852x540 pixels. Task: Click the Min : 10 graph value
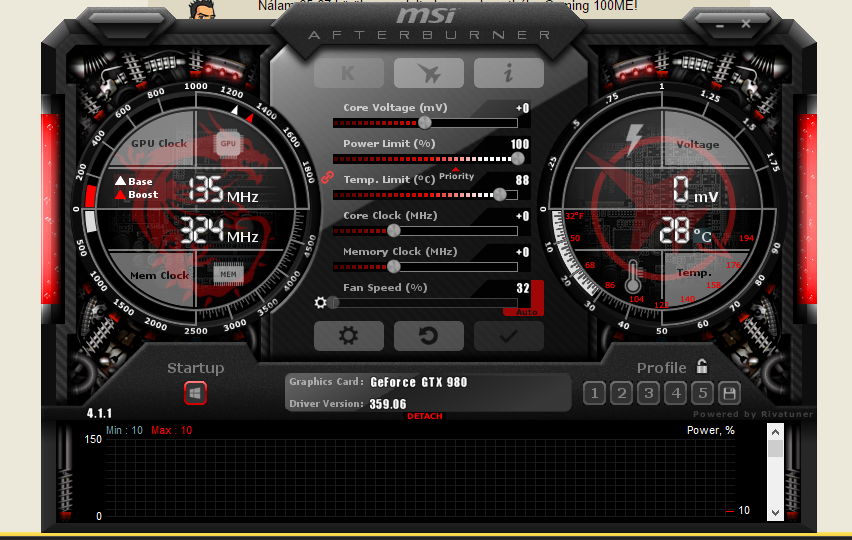coord(124,430)
